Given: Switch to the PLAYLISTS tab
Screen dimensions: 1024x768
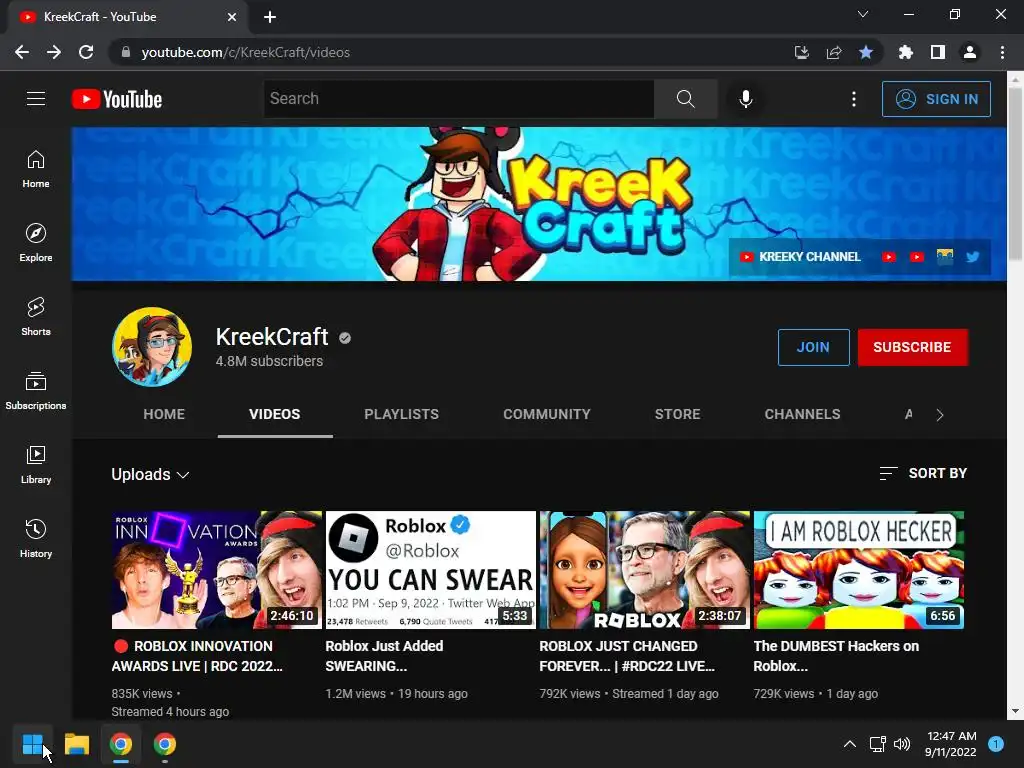Looking at the screenshot, I should pos(401,414).
